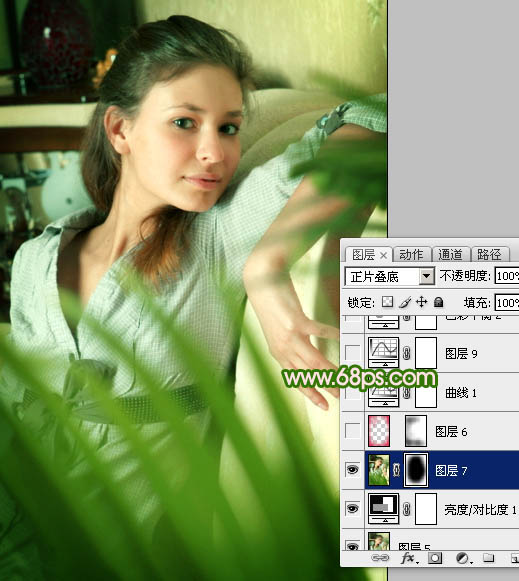Create new adjustment layer half-circle icon
The width and height of the screenshot is (519, 581).
462,558
